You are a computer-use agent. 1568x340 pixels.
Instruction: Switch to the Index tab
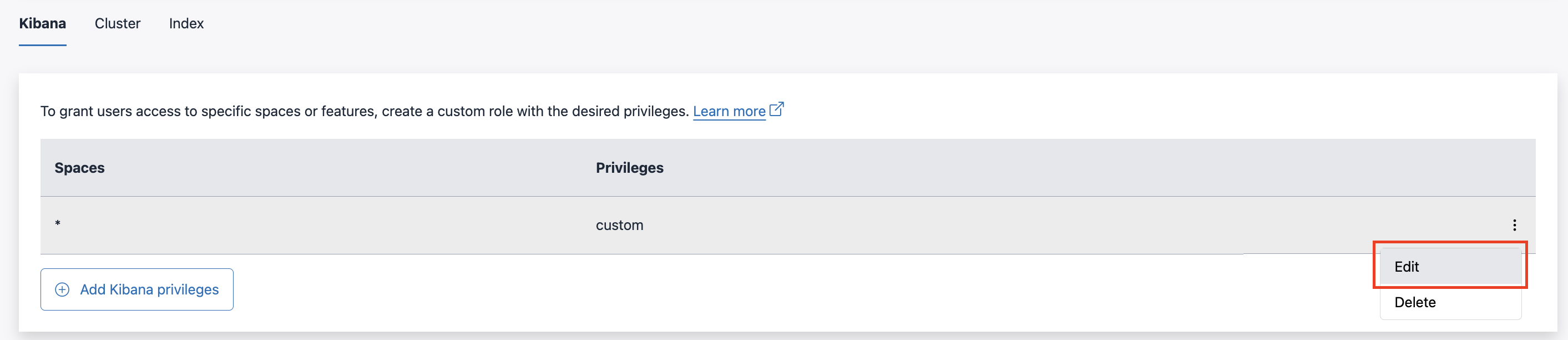tap(186, 23)
